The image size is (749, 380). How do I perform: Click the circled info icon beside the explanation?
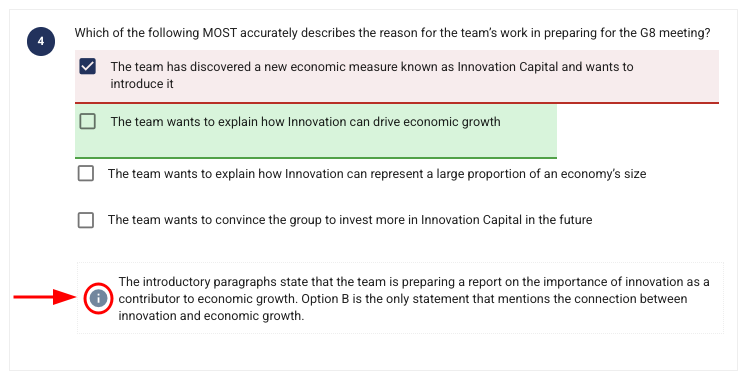click(98, 299)
